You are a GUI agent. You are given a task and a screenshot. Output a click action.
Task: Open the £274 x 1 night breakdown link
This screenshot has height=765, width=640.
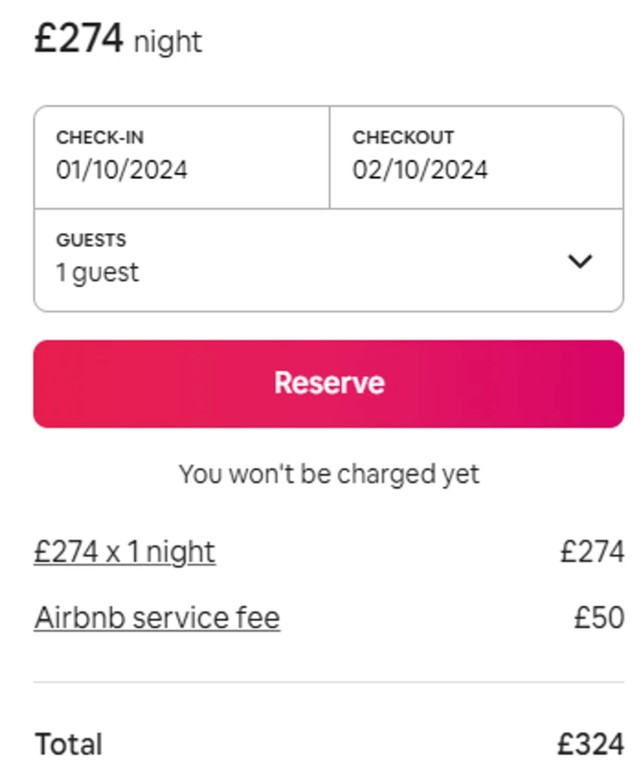coord(125,552)
